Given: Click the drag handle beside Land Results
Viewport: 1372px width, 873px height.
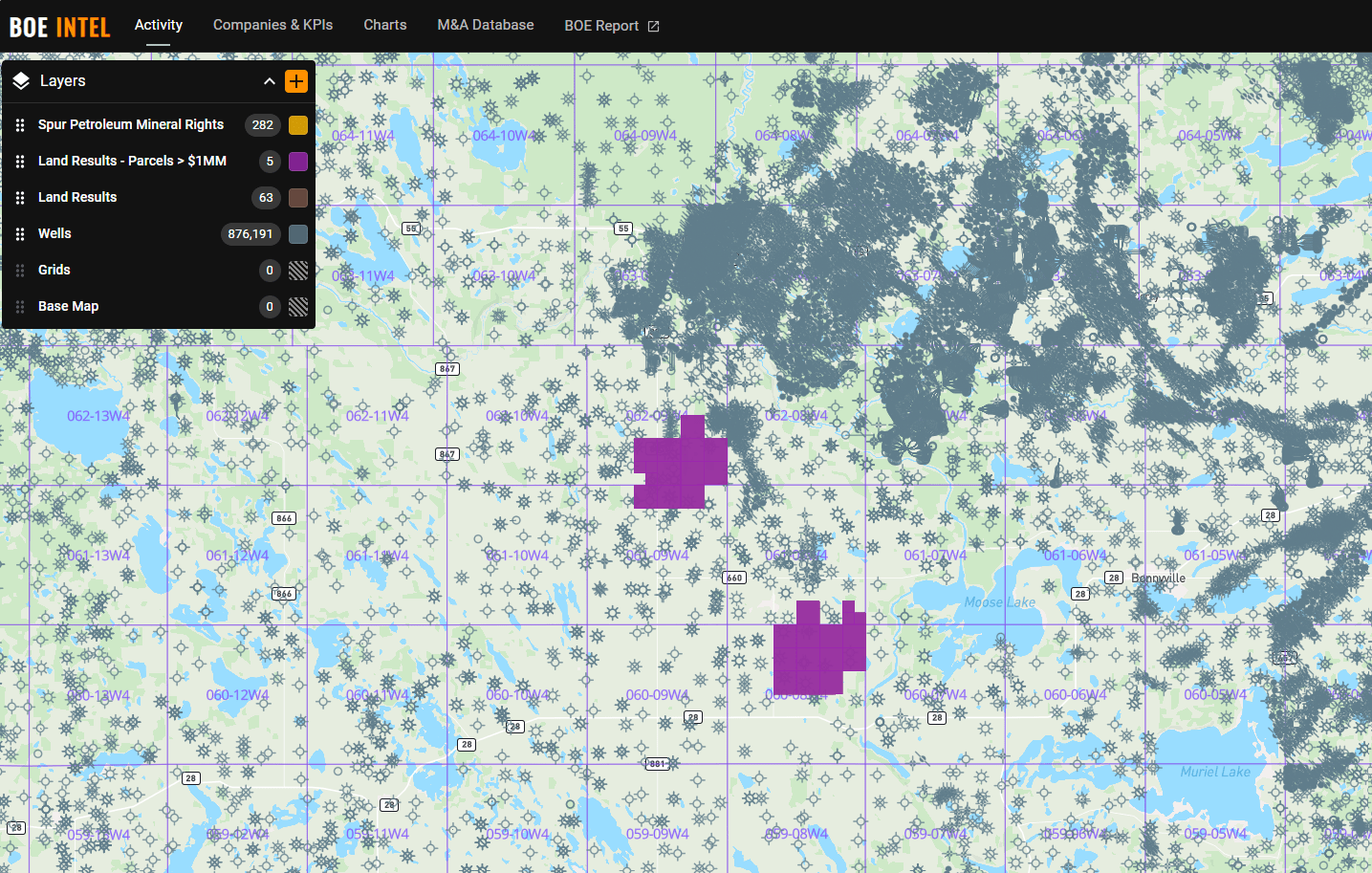Looking at the screenshot, I should click(x=20, y=197).
